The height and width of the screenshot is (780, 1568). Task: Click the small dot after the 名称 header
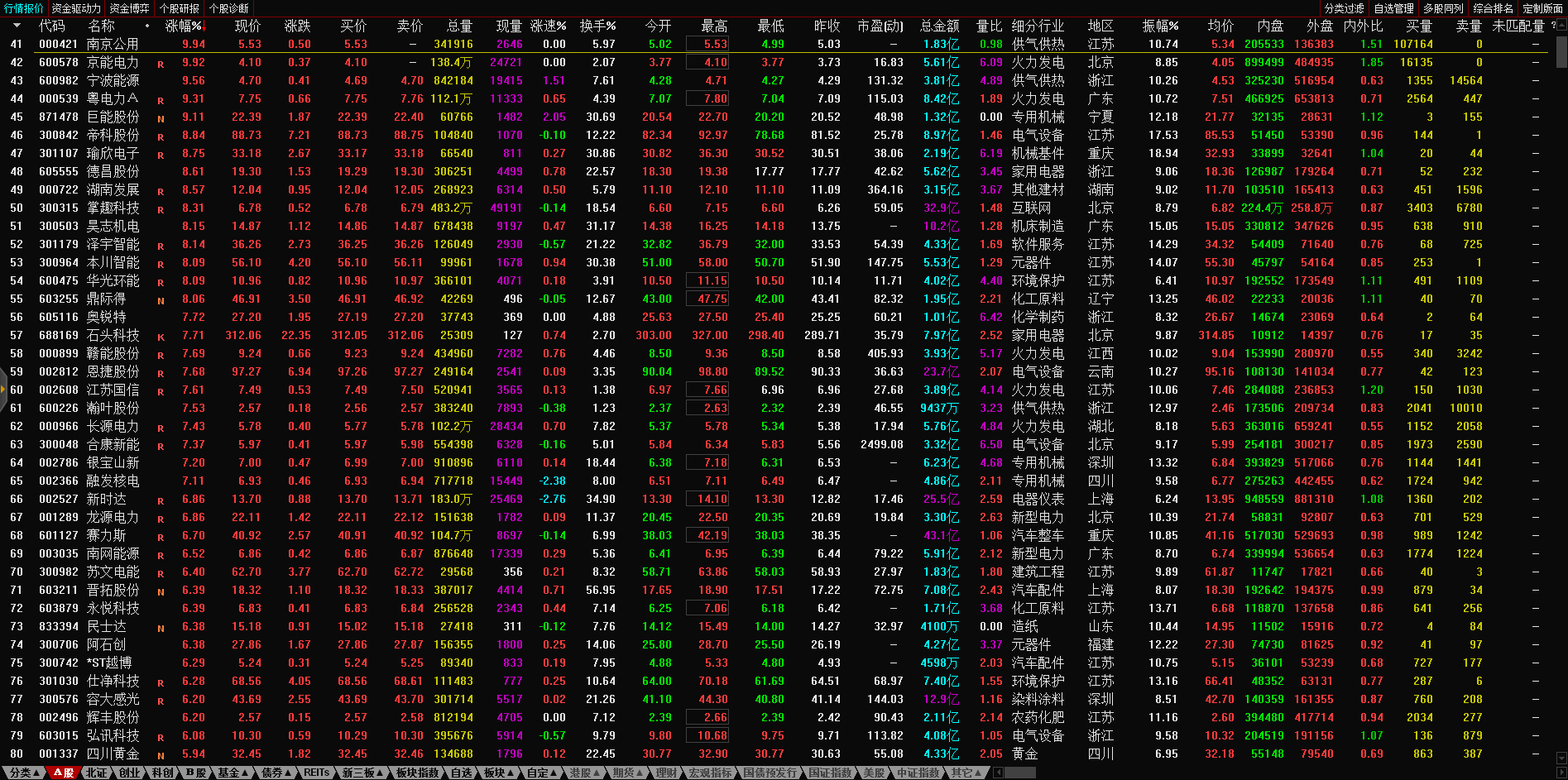pos(147,26)
